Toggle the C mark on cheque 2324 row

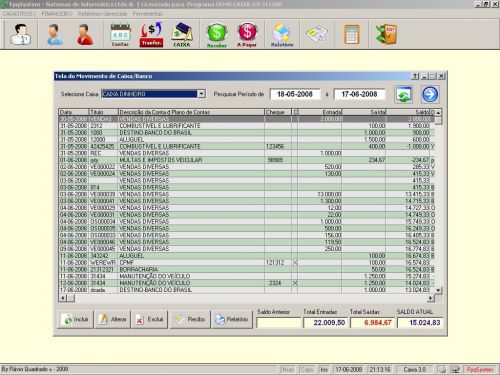(x=295, y=283)
